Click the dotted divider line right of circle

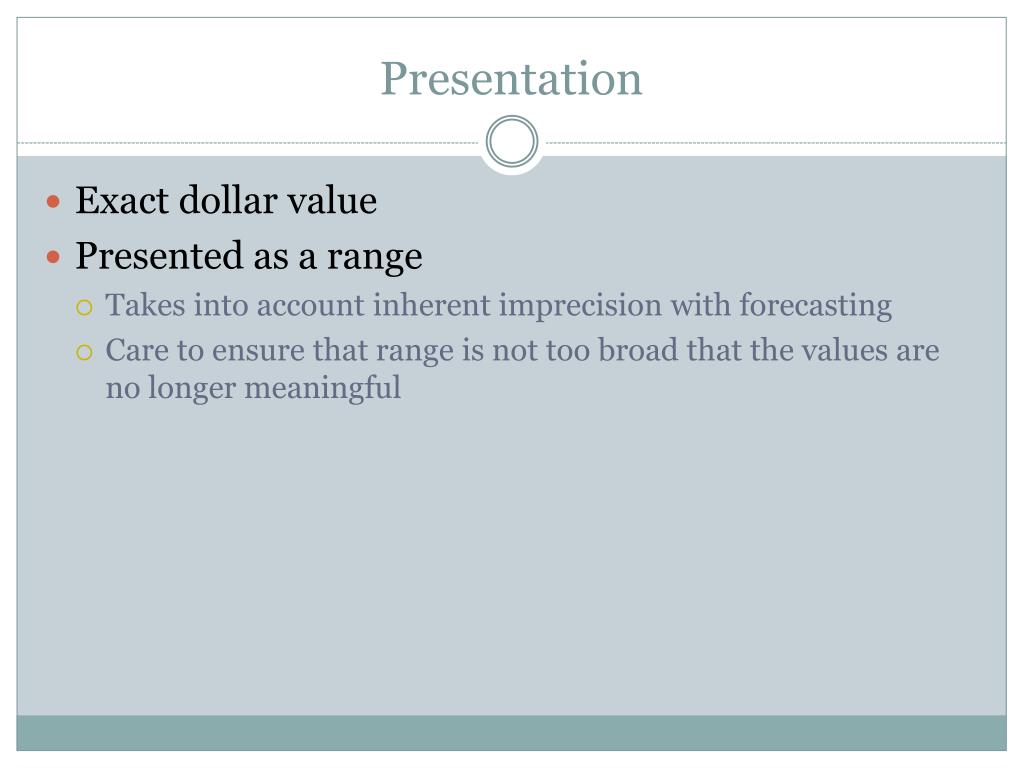pyautogui.click(x=776, y=142)
